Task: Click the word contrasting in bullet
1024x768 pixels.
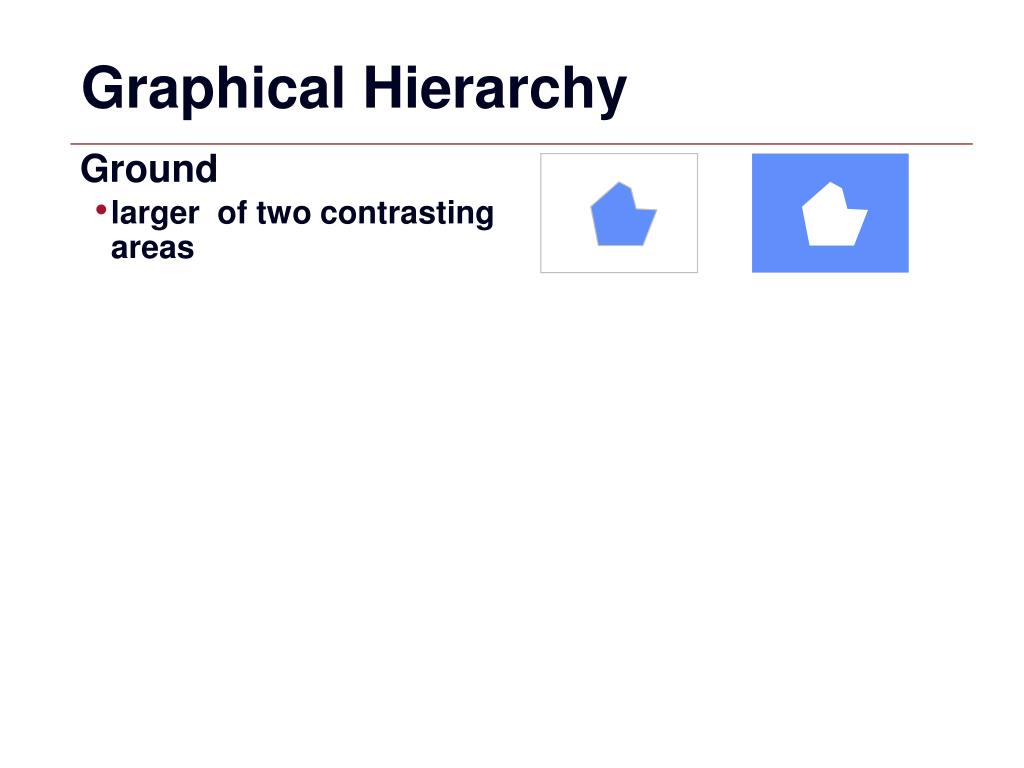Action: [x=407, y=214]
